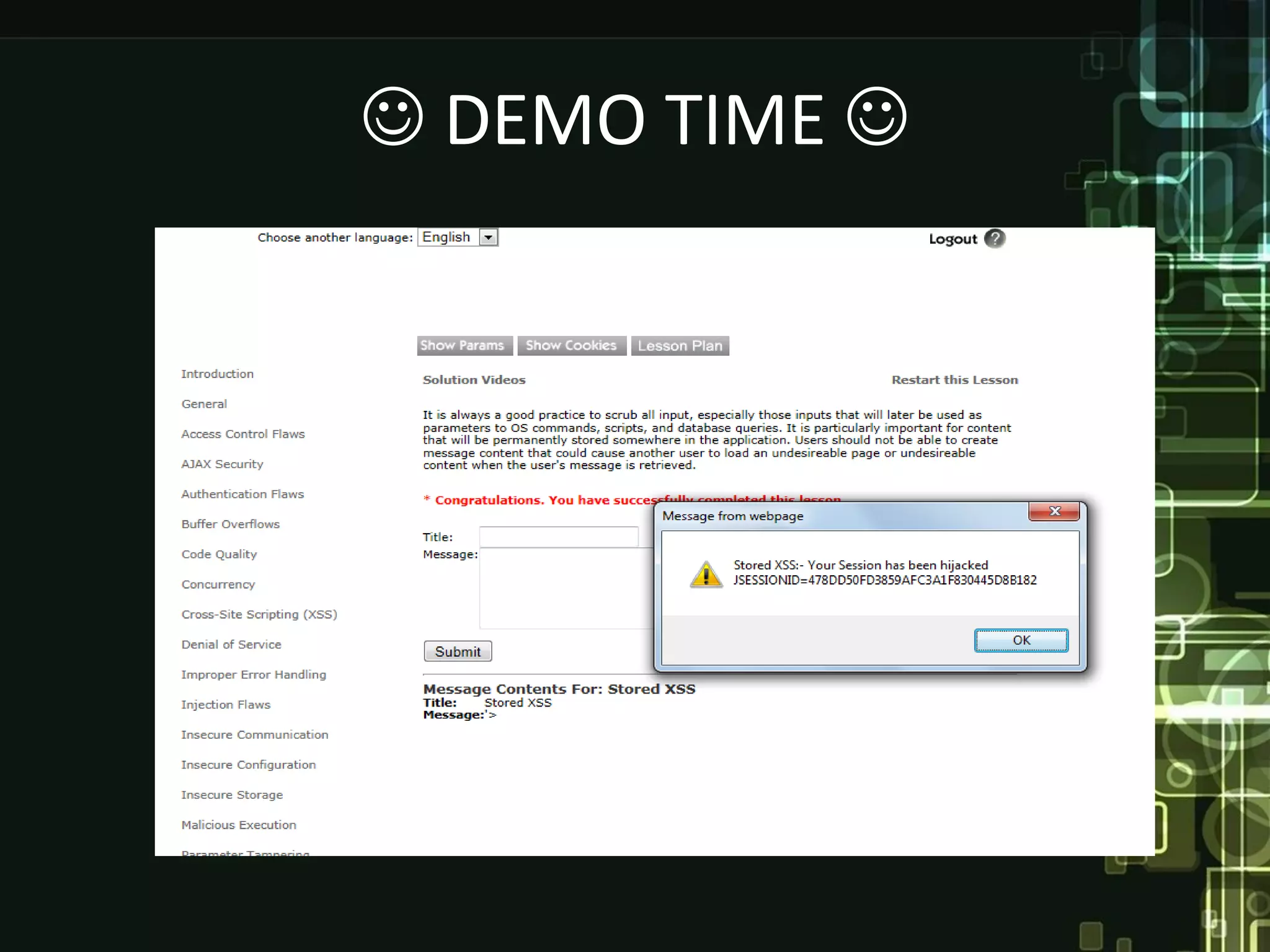Expand Cross-Site Scripting (XSS) category
The height and width of the screenshot is (952, 1270).
[x=259, y=614]
